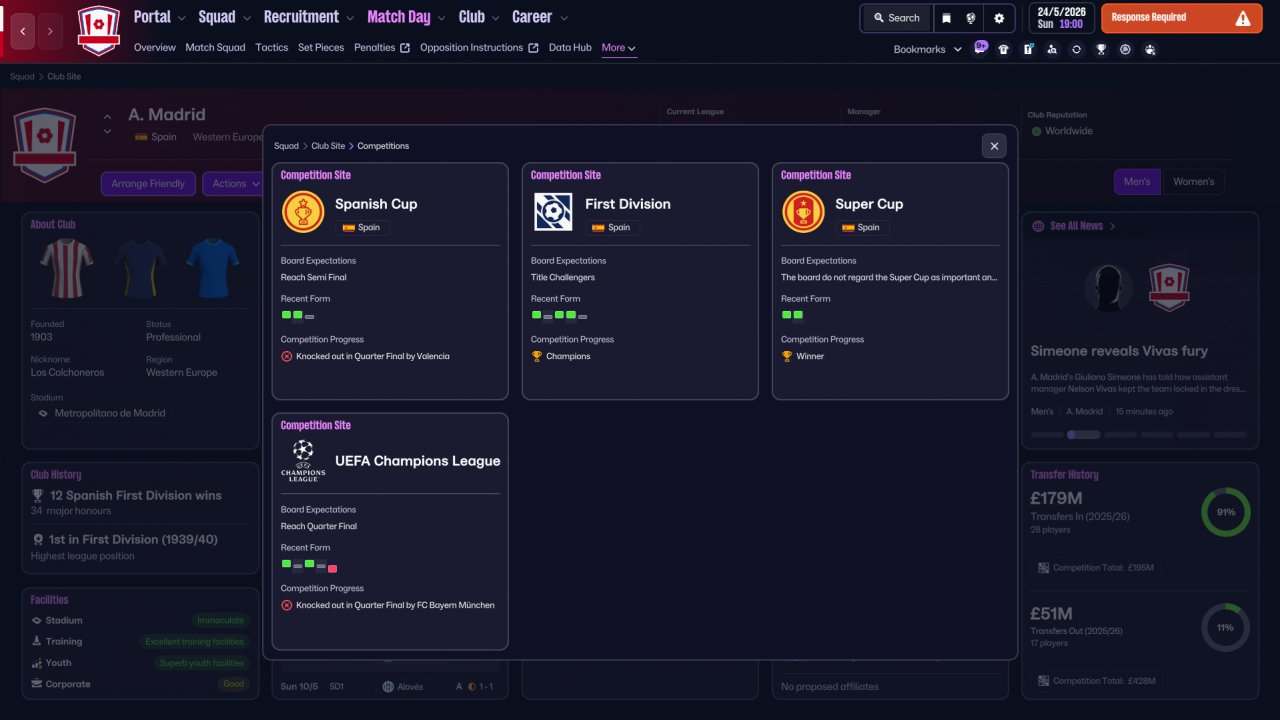Click the scouting search icon in Bookmarks bar

(x=1052, y=49)
